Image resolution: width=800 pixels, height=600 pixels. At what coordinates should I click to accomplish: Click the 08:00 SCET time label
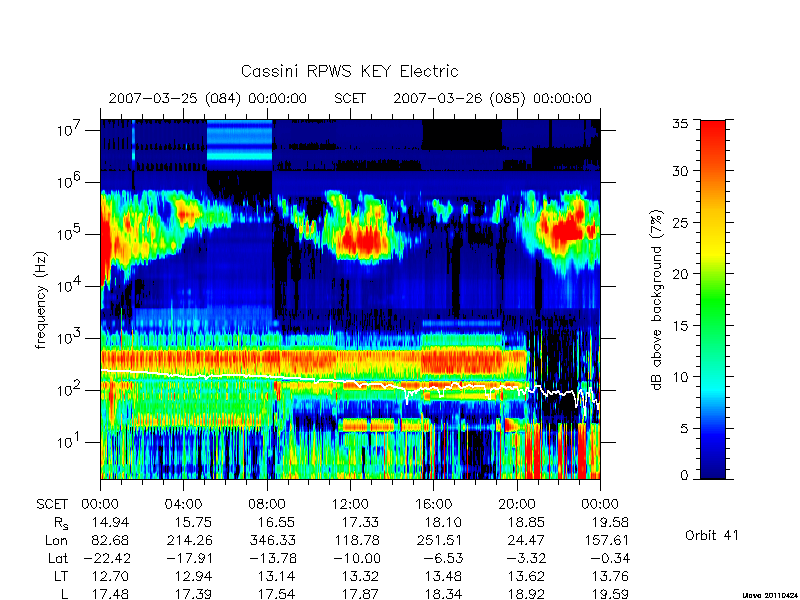coord(267,504)
